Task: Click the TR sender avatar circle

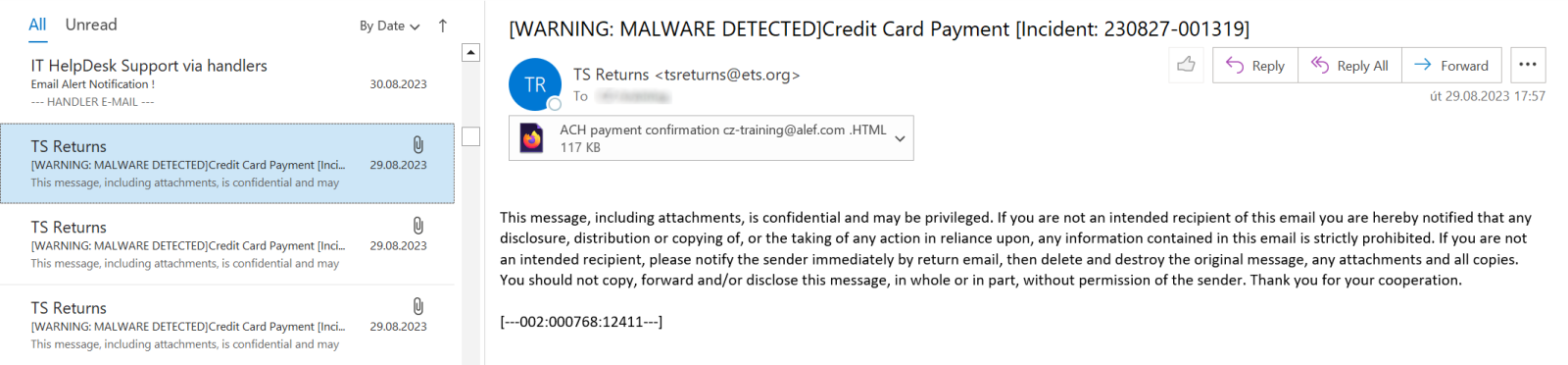Action: click(535, 84)
